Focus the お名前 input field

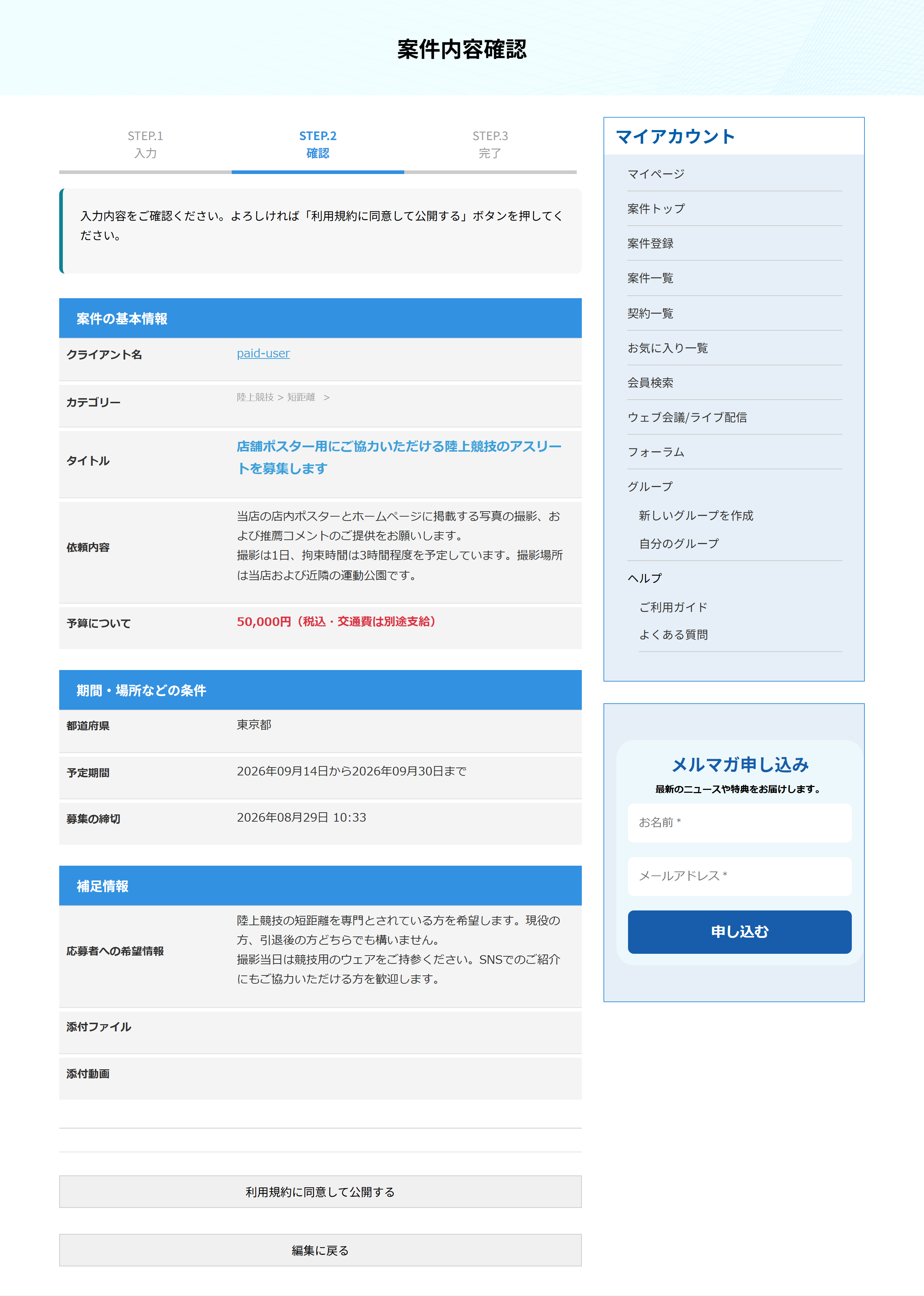(x=739, y=823)
